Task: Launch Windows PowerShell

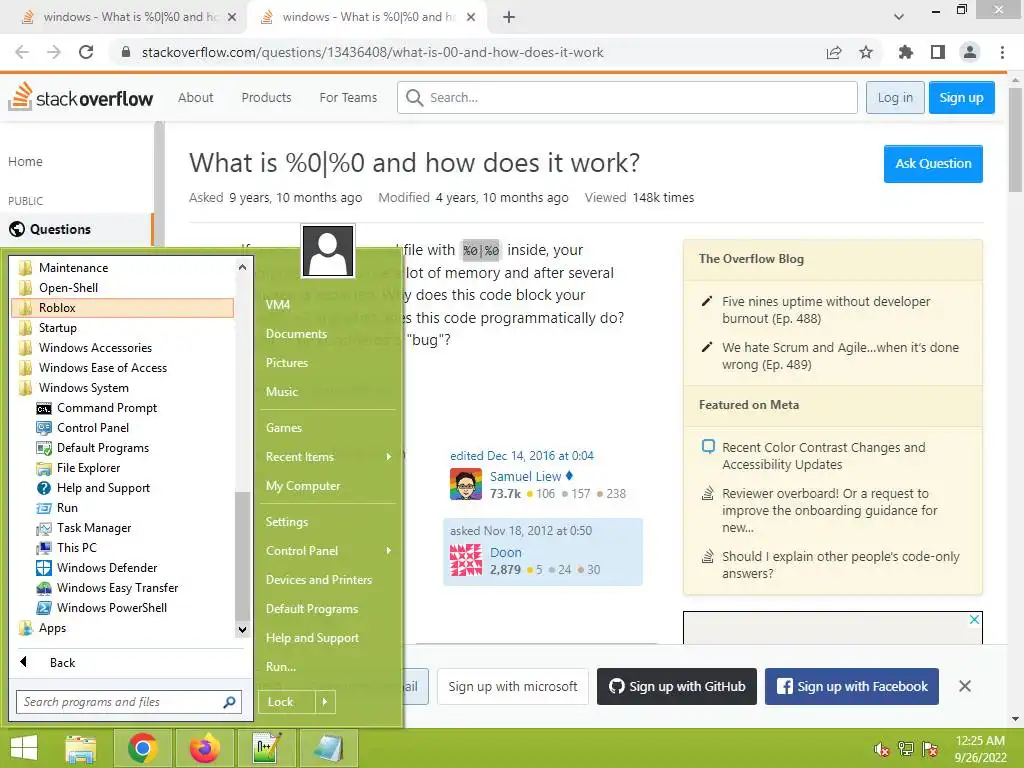Action: [112, 607]
